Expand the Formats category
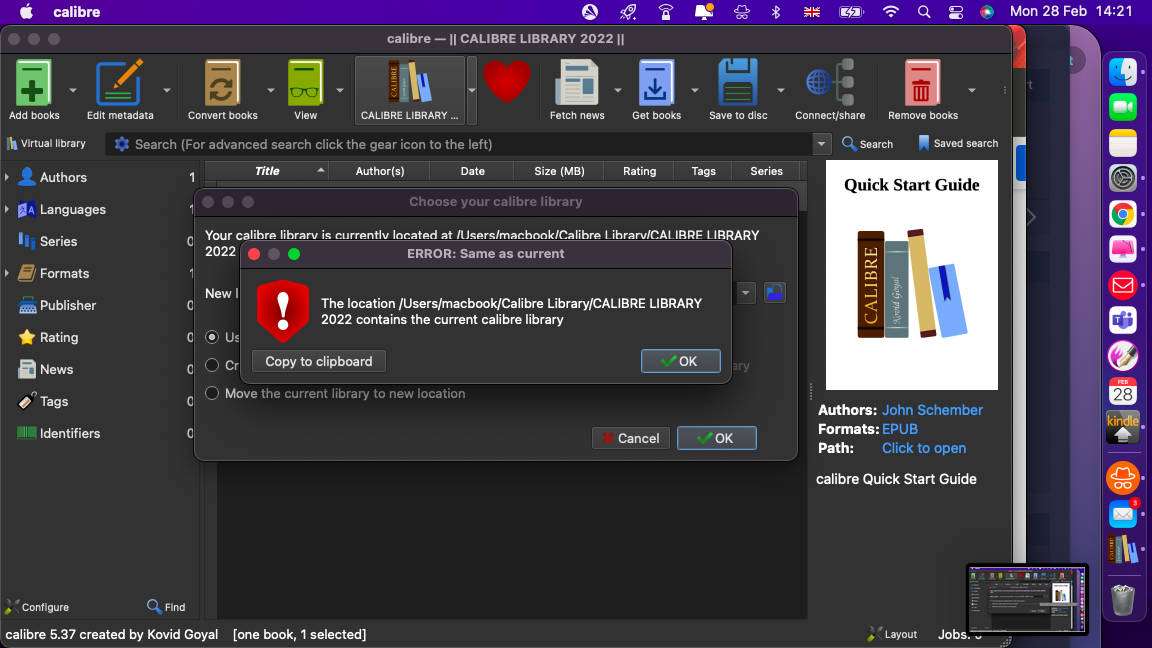 coord(7,273)
